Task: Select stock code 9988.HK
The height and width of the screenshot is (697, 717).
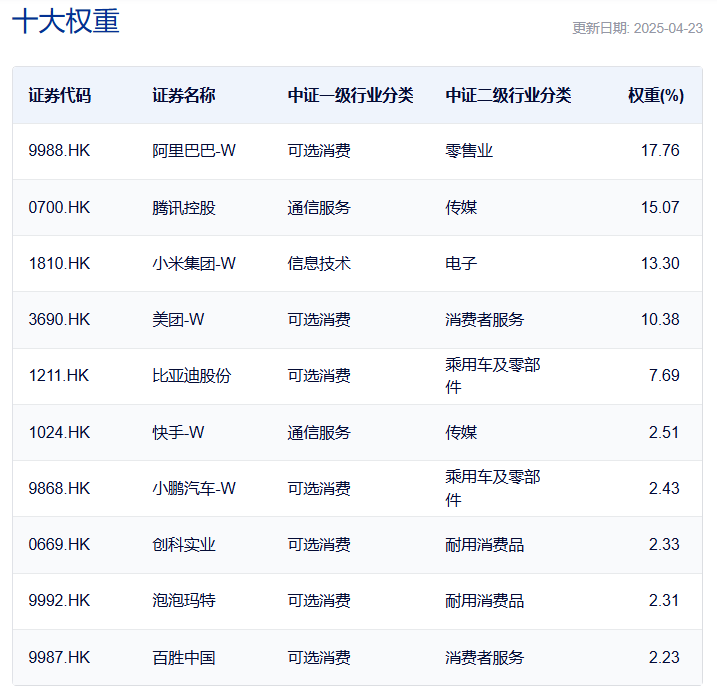Action: [x=59, y=150]
